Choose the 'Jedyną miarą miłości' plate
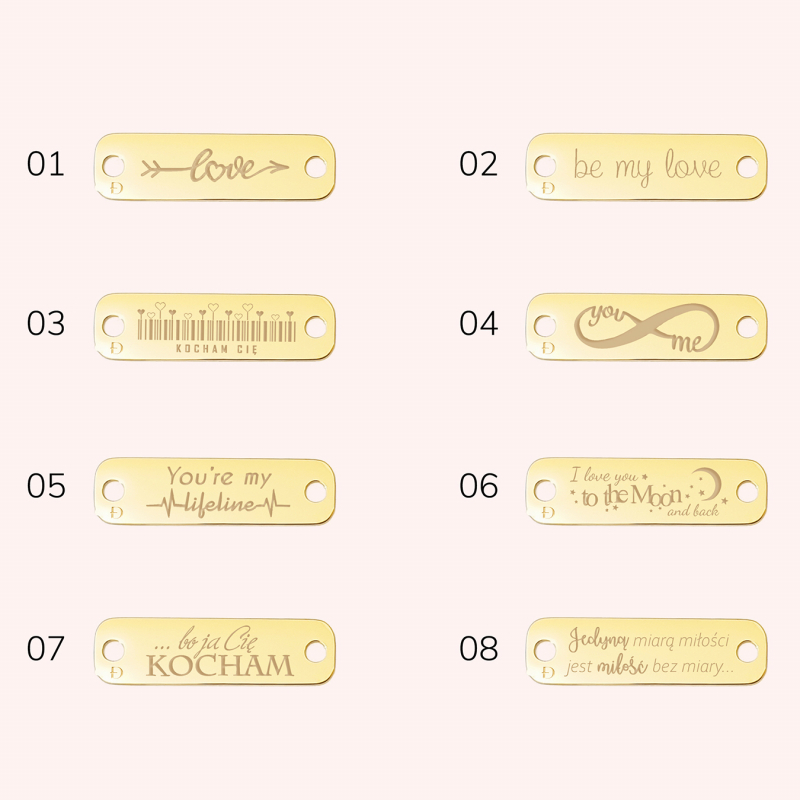Image resolution: width=800 pixels, height=800 pixels. [x=646, y=651]
